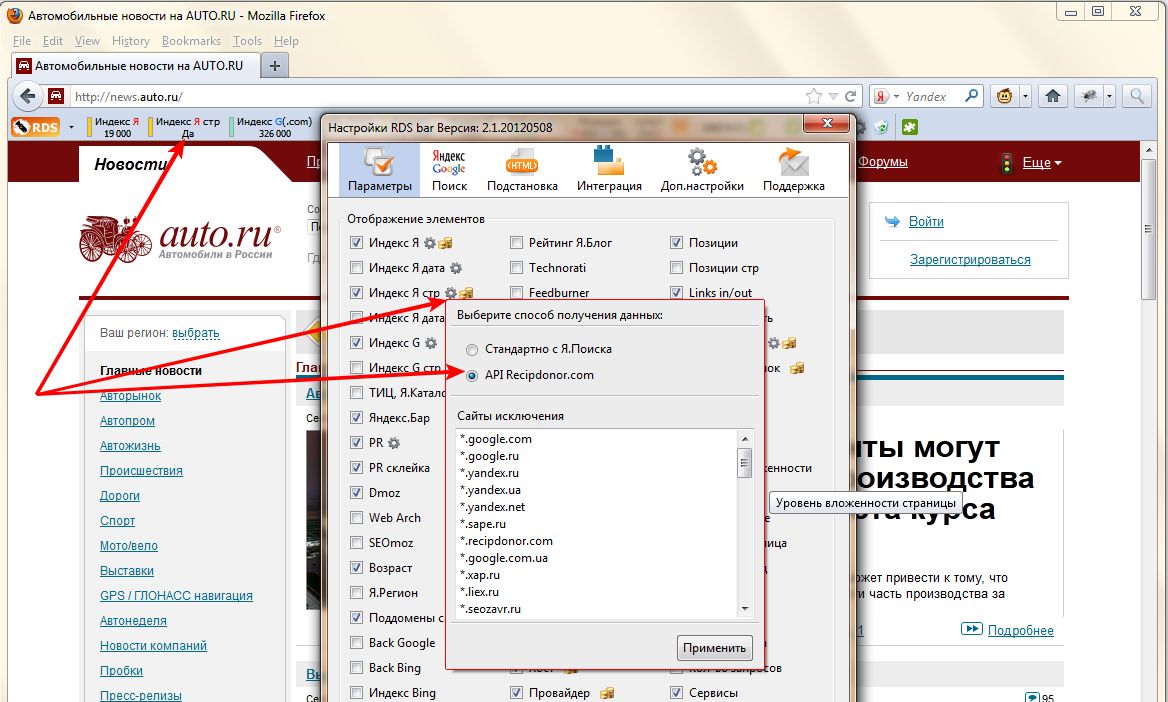Open gear settings next to Индекс Я дата
The width and height of the screenshot is (1168, 702).
tap(455, 268)
